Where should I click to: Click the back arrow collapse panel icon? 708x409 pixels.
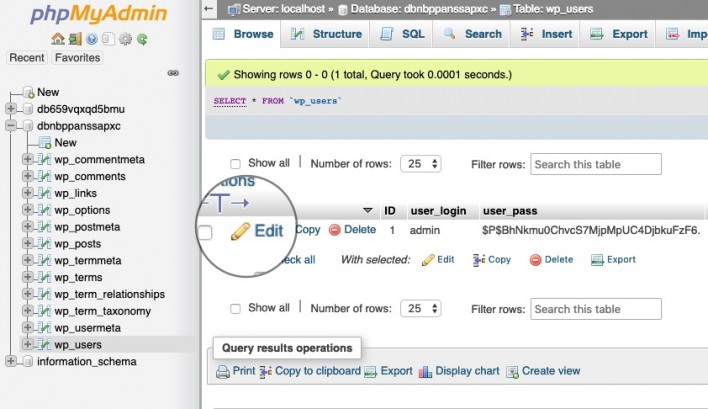coord(209,9)
